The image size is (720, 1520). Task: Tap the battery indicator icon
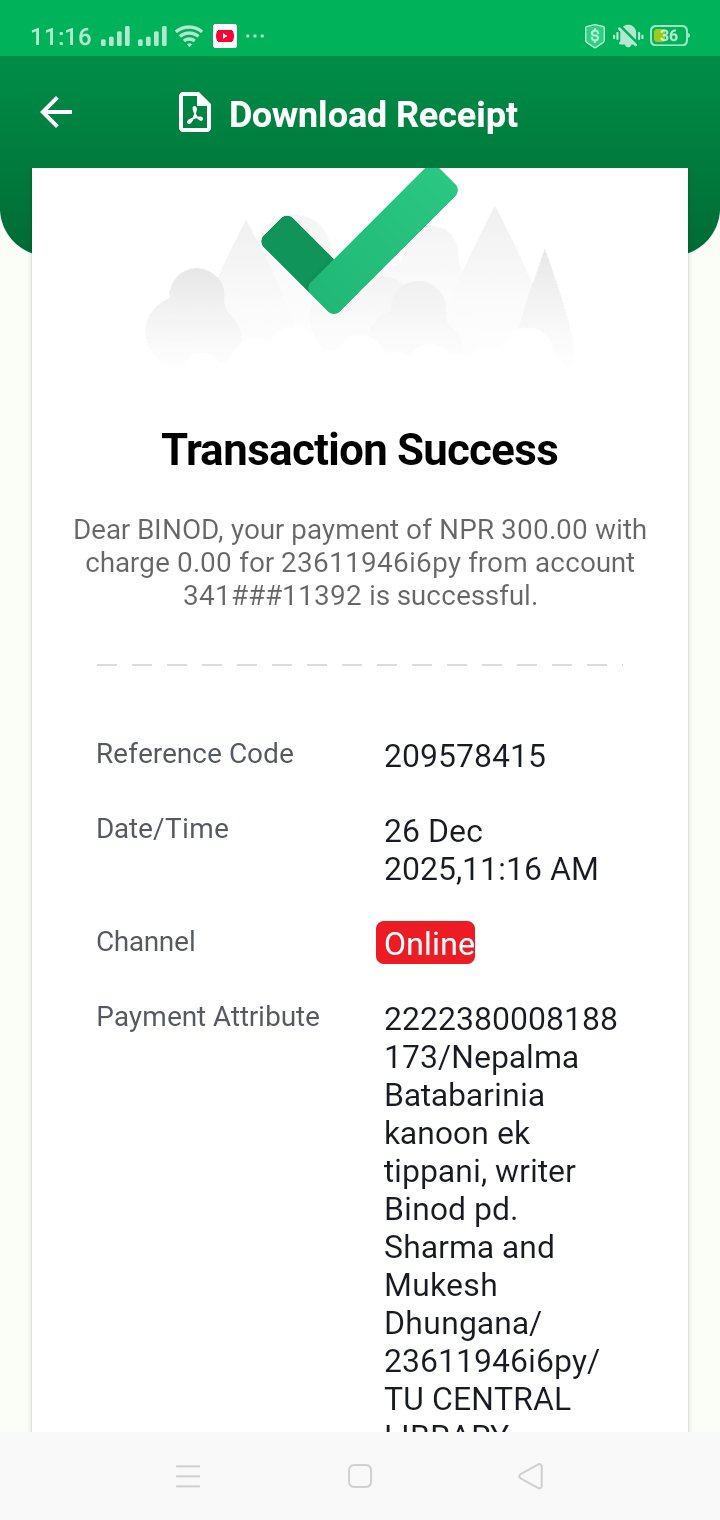[668, 37]
